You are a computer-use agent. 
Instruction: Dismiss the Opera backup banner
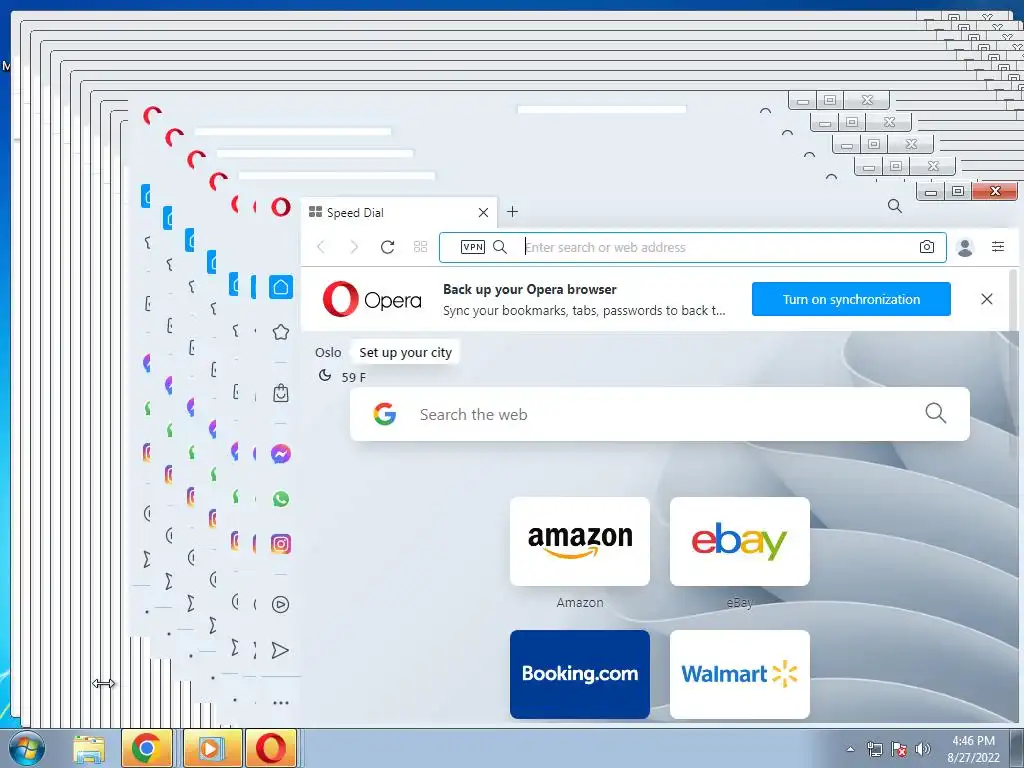(x=987, y=299)
